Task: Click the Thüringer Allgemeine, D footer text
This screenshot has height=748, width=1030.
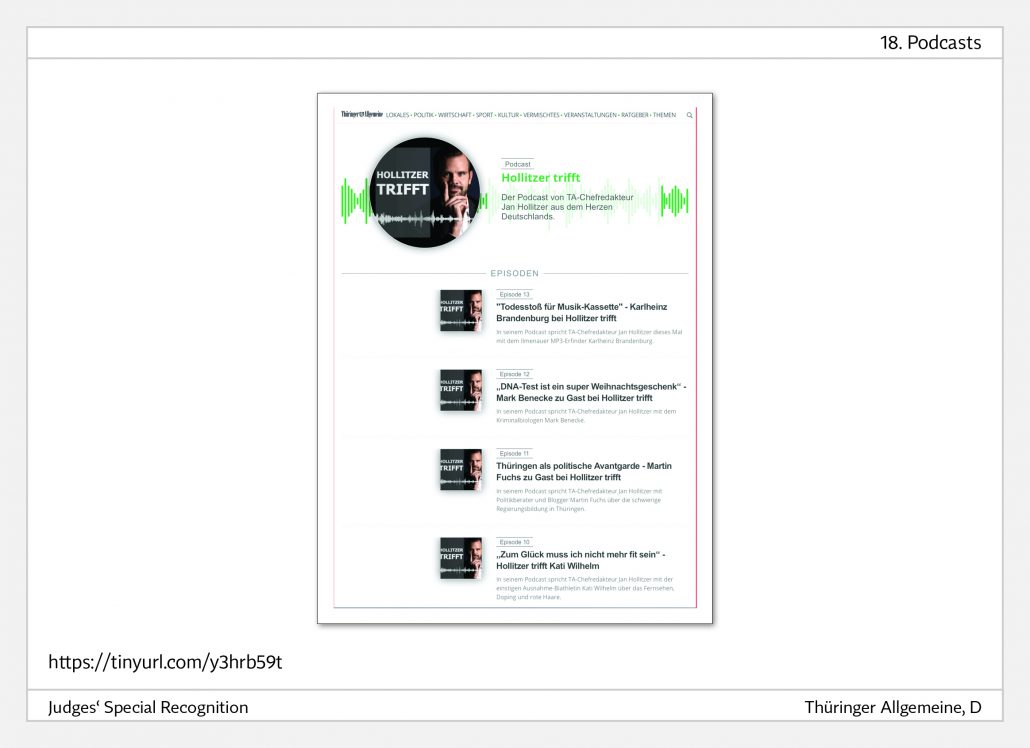Action: pos(893,707)
